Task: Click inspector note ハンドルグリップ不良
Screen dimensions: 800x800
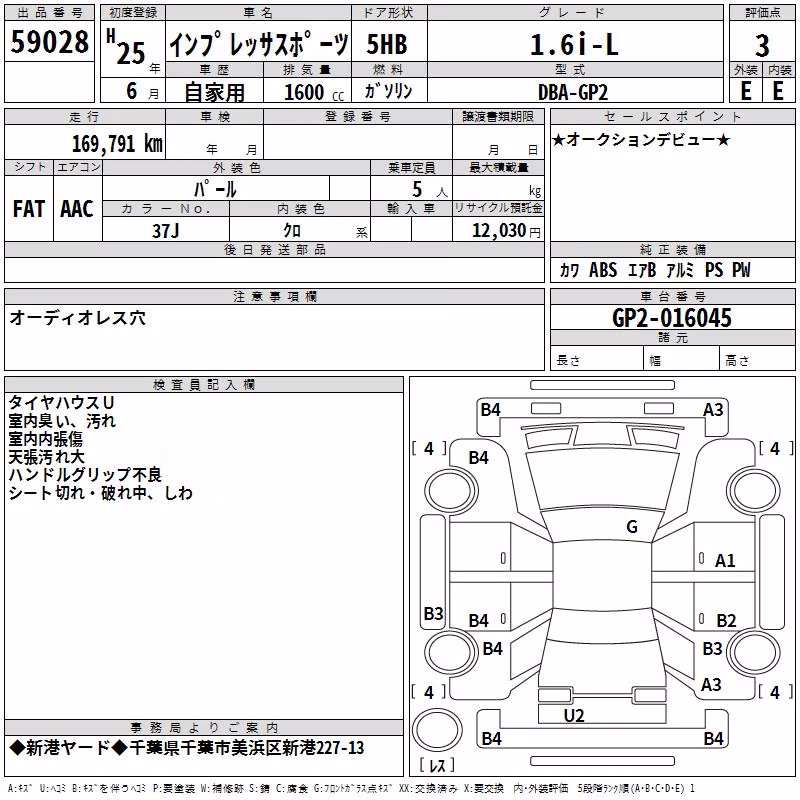Action: (x=85, y=474)
